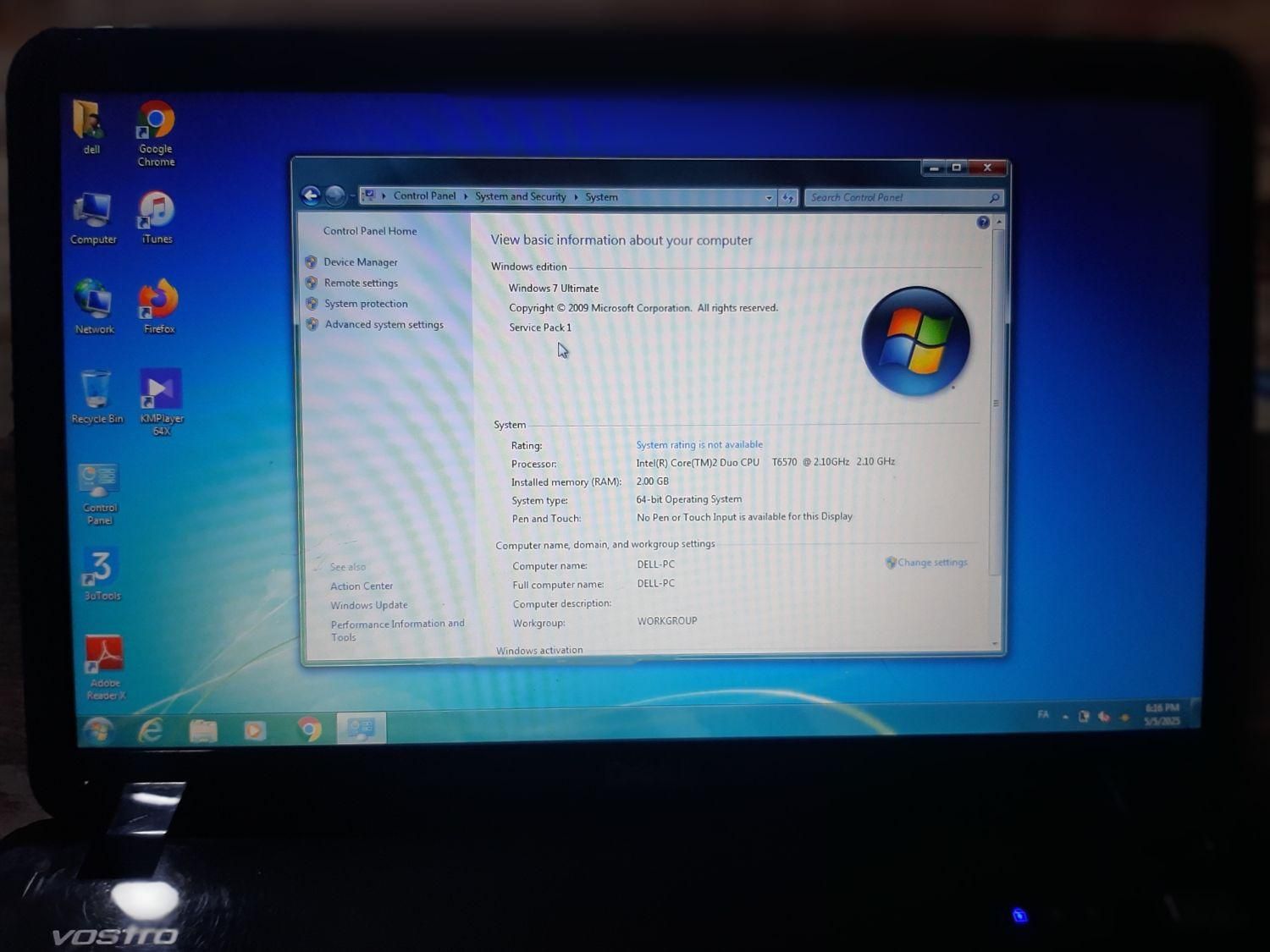The height and width of the screenshot is (952, 1270).
Task: Click 'System rating is not available' link
Action: click(x=699, y=444)
